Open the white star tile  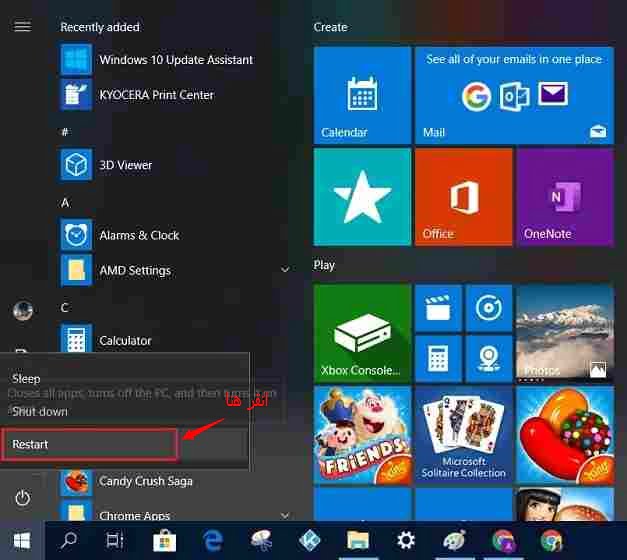pyautogui.click(x=362, y=197)
